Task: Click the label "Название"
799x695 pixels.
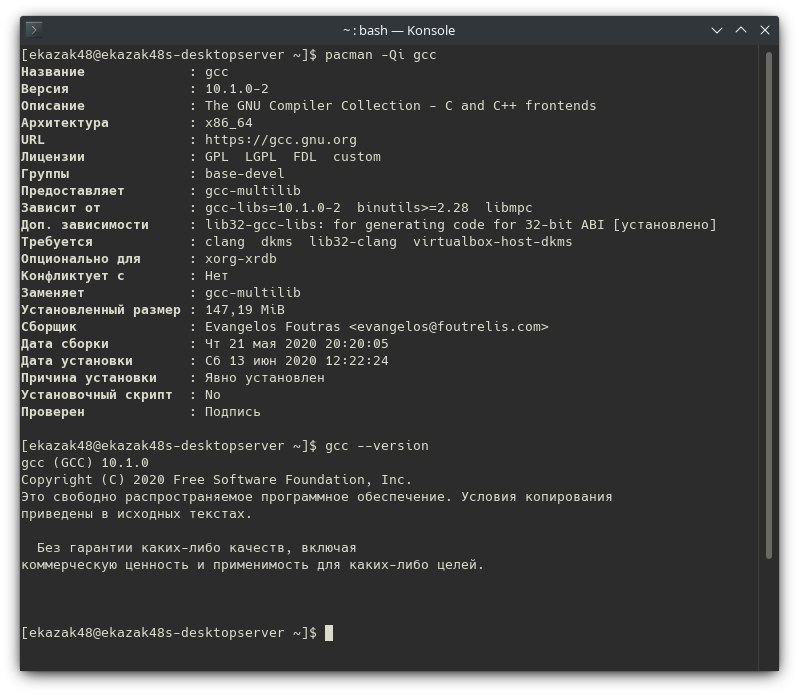Action: click(52, 72)
